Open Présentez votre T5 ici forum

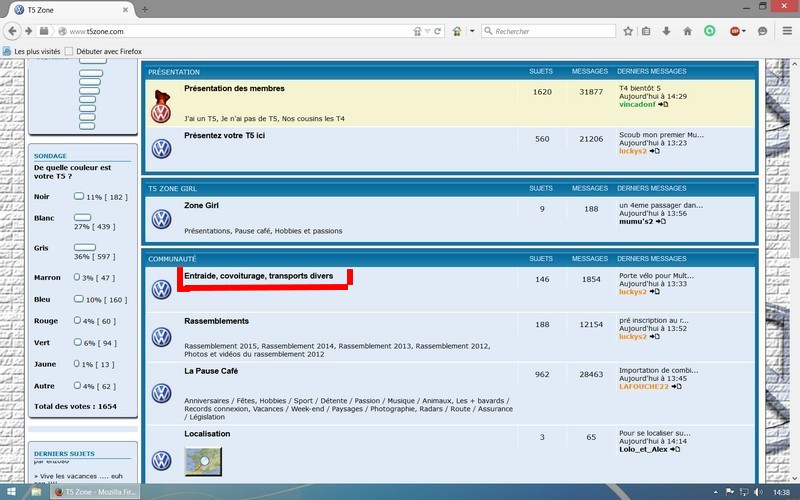point(224,135)
